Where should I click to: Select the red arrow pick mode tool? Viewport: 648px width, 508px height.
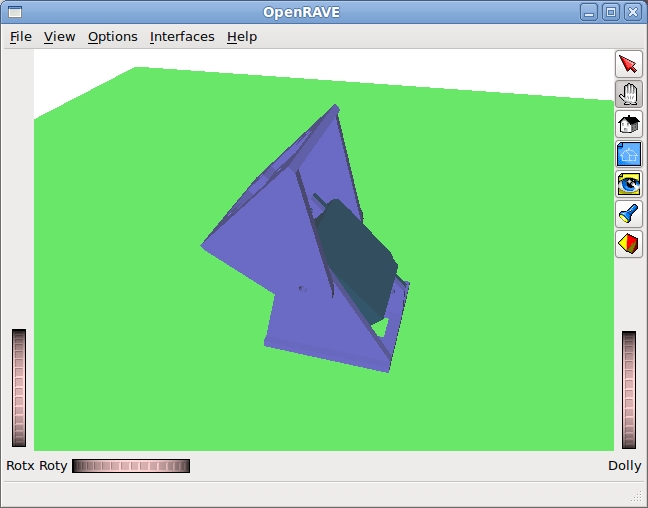point(628,65)
